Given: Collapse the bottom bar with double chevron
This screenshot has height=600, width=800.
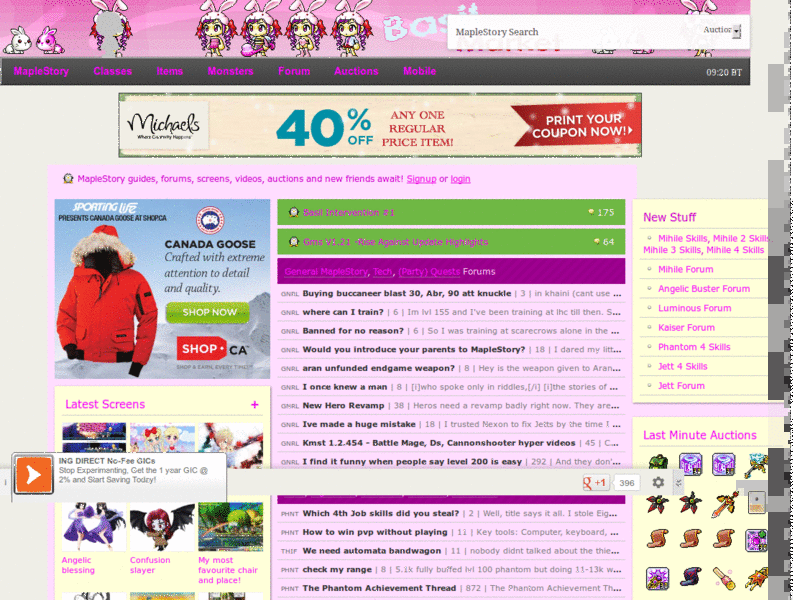Looking at the screenshot, I should pos(679,483).
